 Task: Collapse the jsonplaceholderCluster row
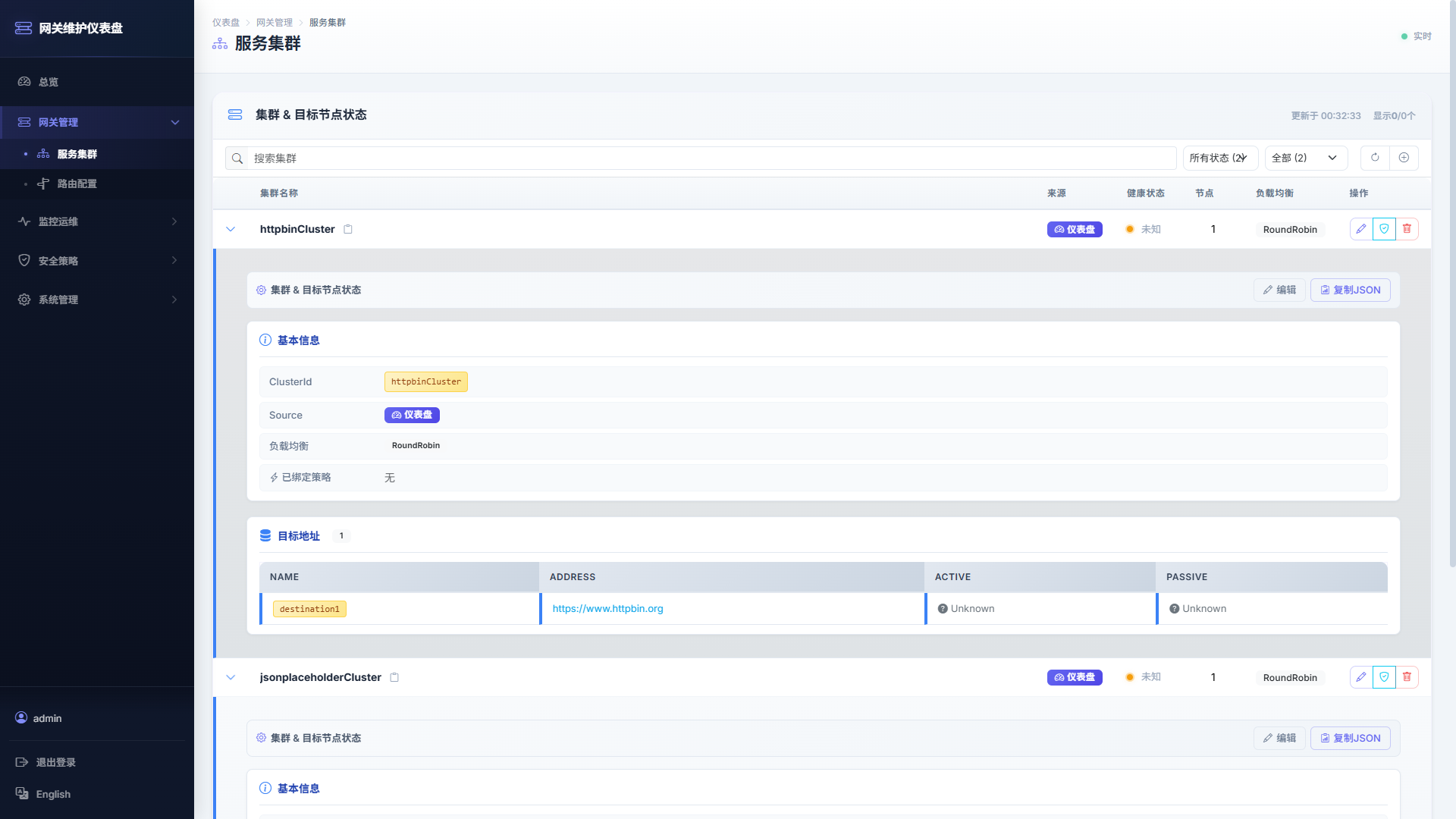pyautogui.click(x=231, y=677)
